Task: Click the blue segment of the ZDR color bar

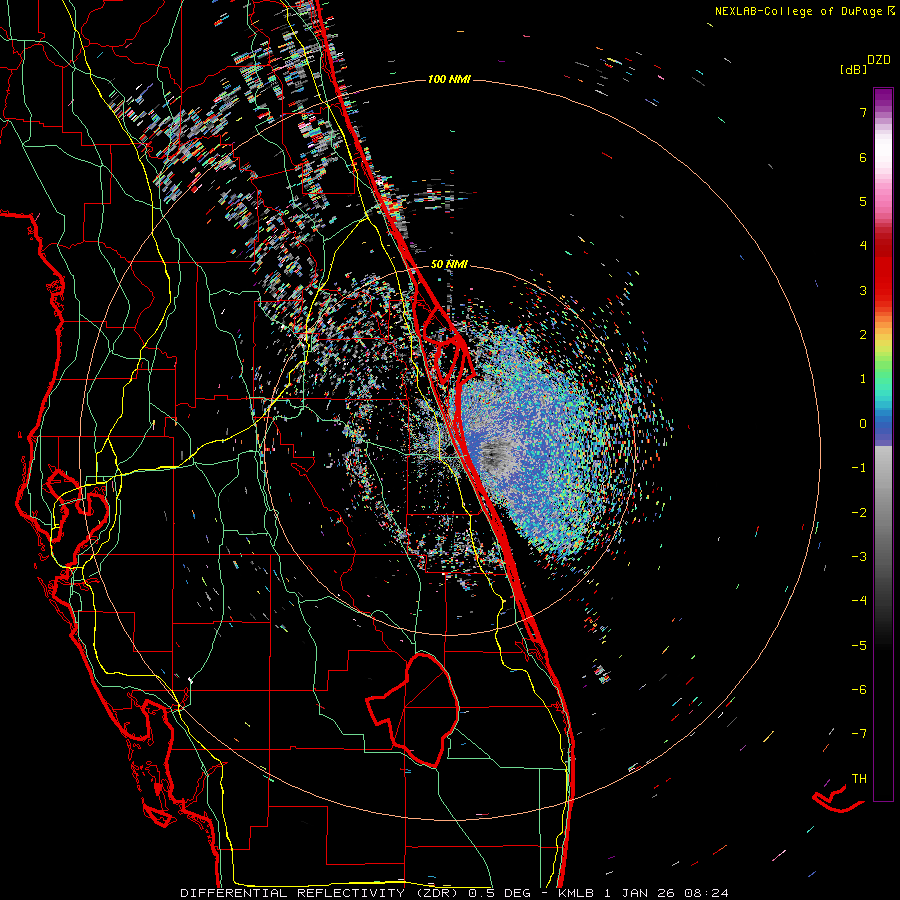Action: point(883,428)
